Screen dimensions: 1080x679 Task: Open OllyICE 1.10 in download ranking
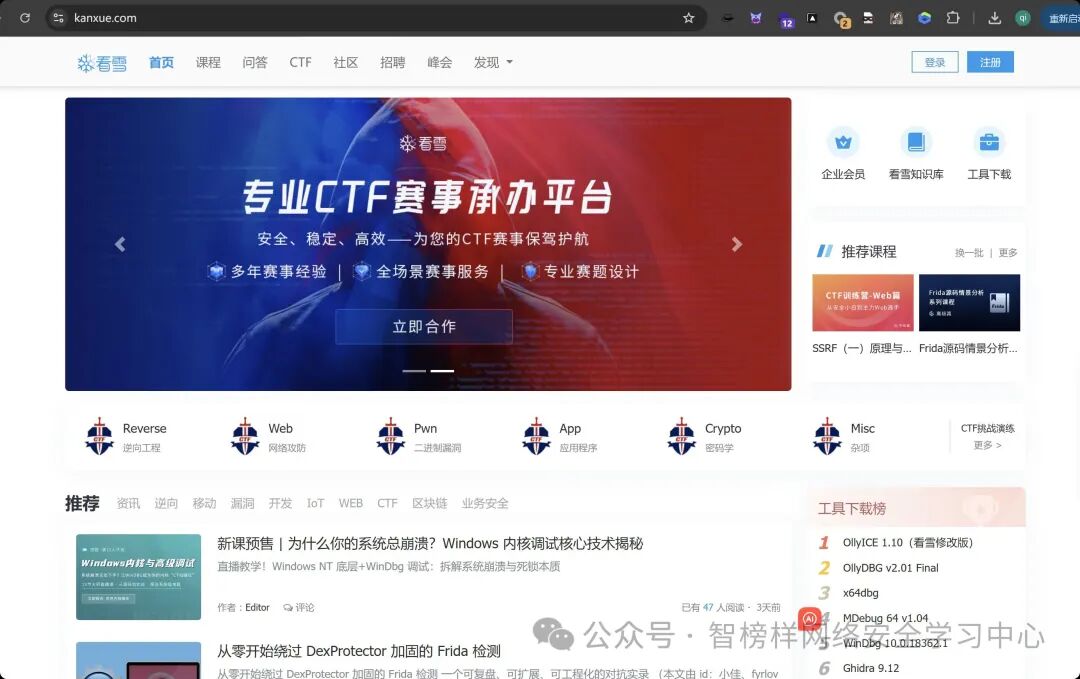tap(908, 543)
